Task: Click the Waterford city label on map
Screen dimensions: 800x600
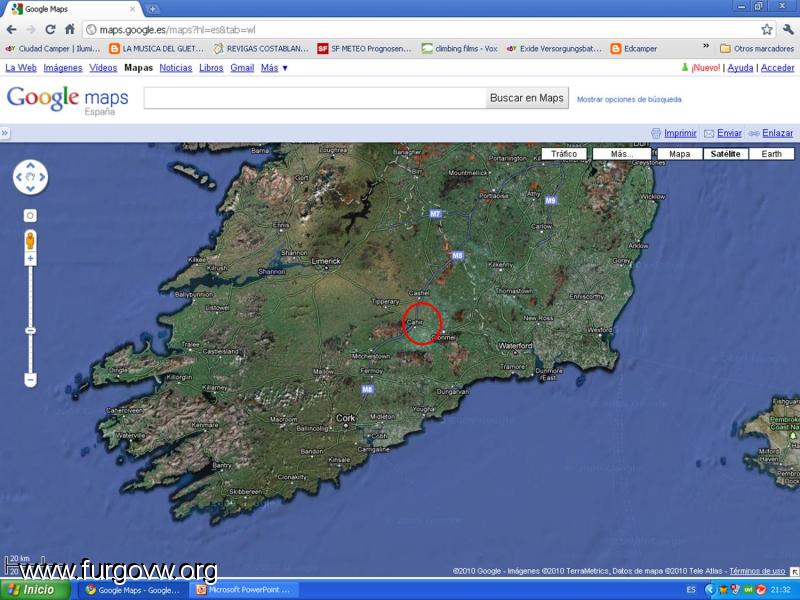Action: [515, 346]
